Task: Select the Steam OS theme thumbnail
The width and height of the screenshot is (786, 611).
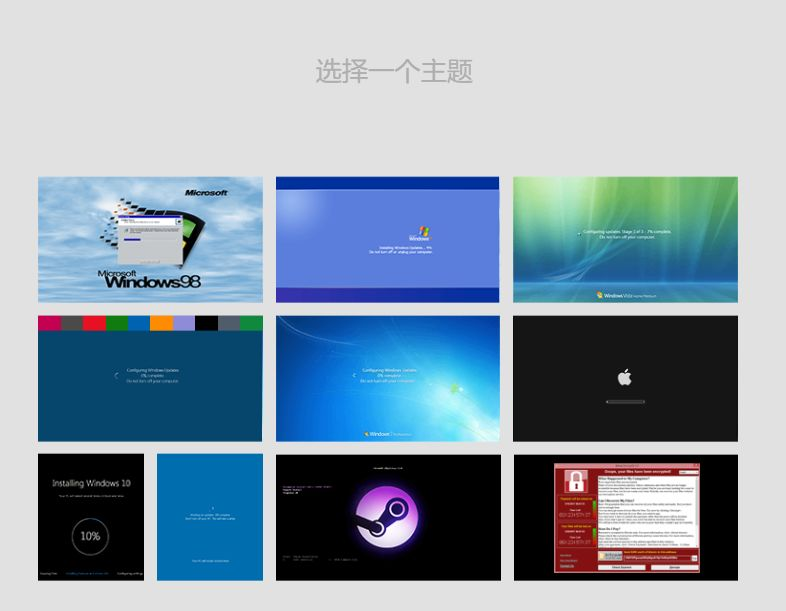Action: [388, 517]
